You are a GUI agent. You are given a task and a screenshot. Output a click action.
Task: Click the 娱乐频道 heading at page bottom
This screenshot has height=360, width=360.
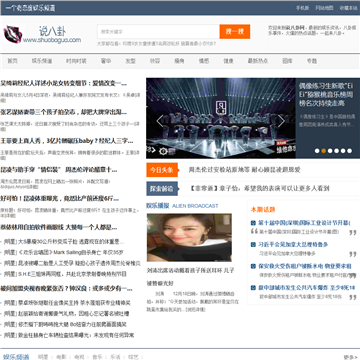[x=16, y=357]
